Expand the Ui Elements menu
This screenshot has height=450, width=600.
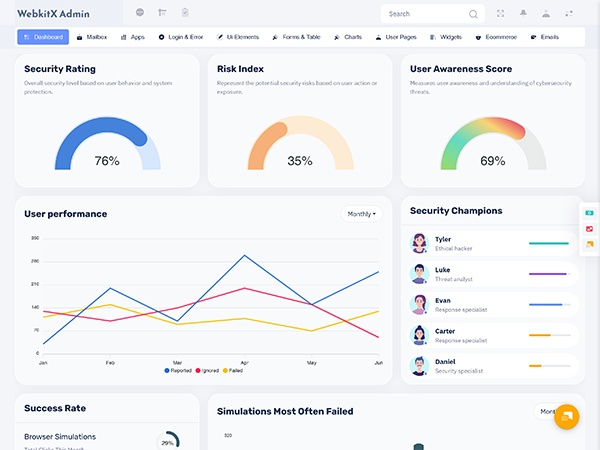coord(238,37)
